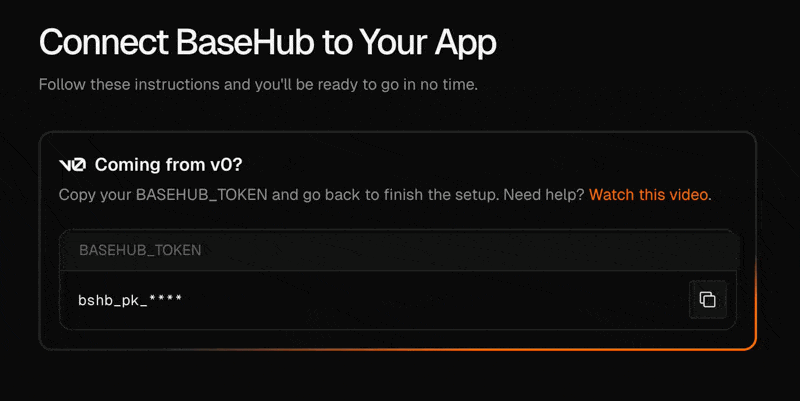
Task: Click the 'bshb_pk_' token prefix
Action: [x=113, y=300]
